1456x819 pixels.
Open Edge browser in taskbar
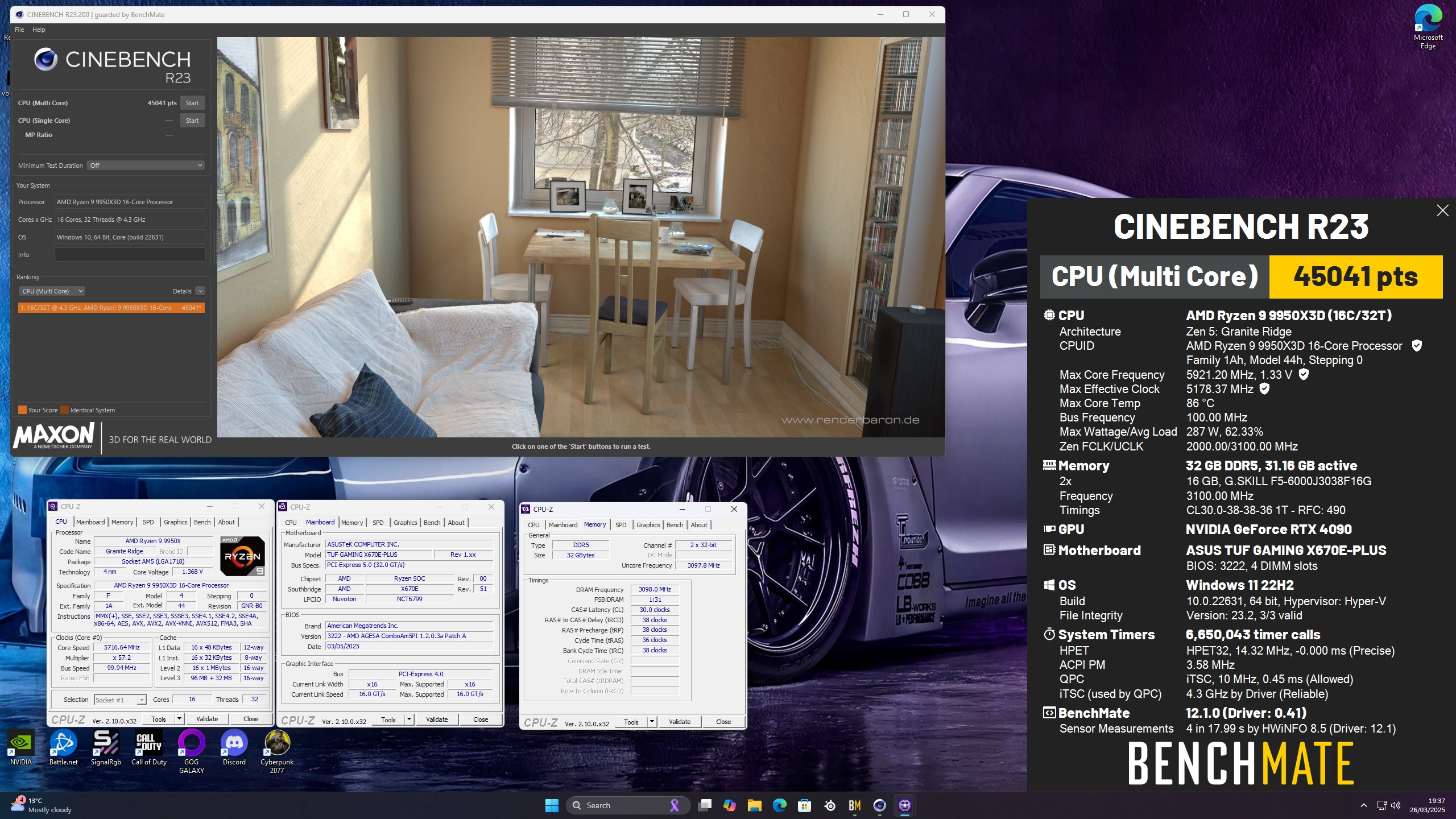779,805
